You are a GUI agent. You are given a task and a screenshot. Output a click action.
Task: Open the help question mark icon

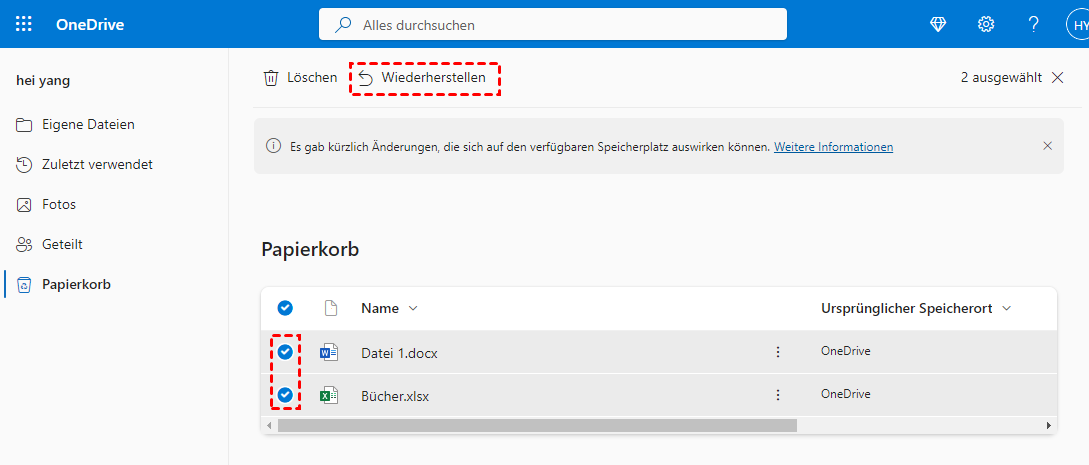1033,24
